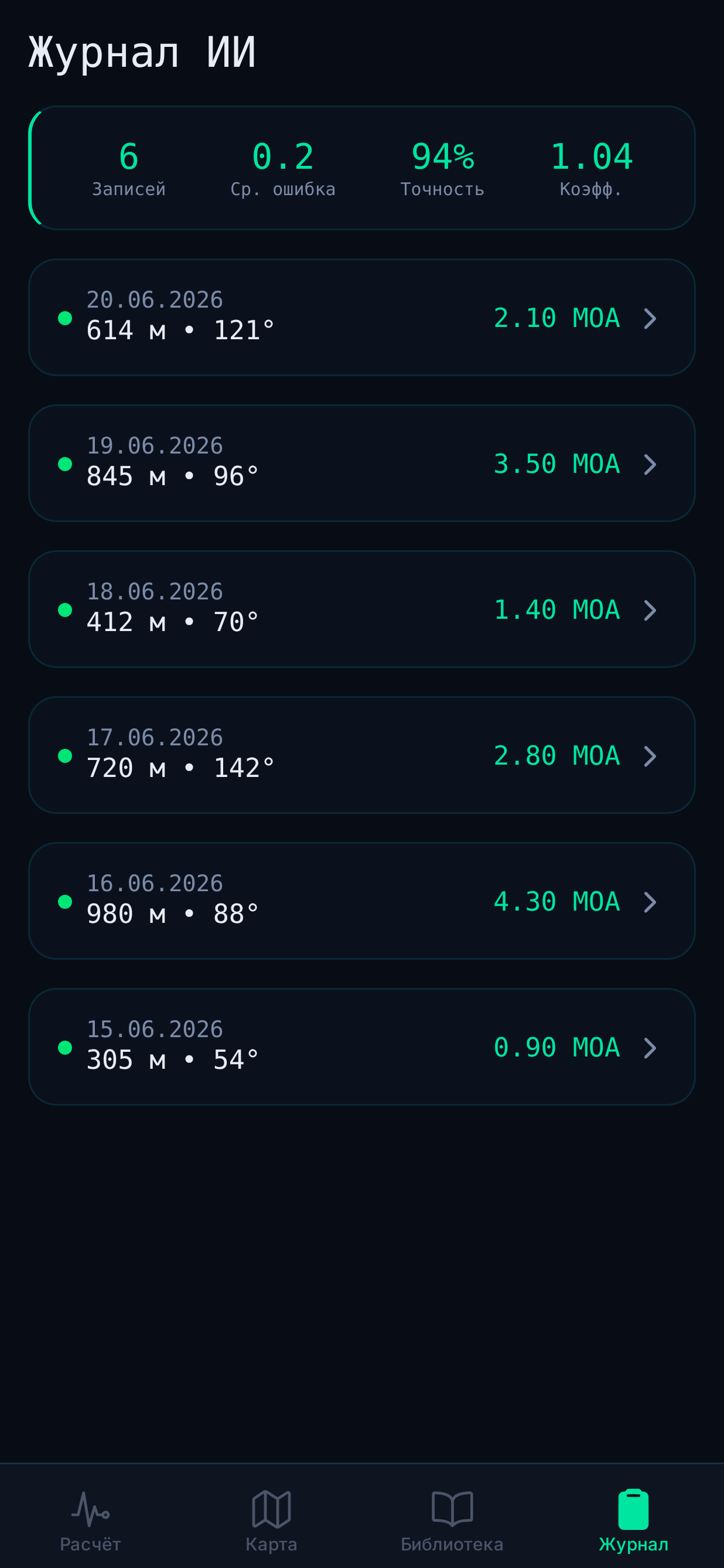The width and height of the screenshot is (724, 1568).
Task: Tap the 1.04 Коэфф. statistic
Action: point(592,169)
